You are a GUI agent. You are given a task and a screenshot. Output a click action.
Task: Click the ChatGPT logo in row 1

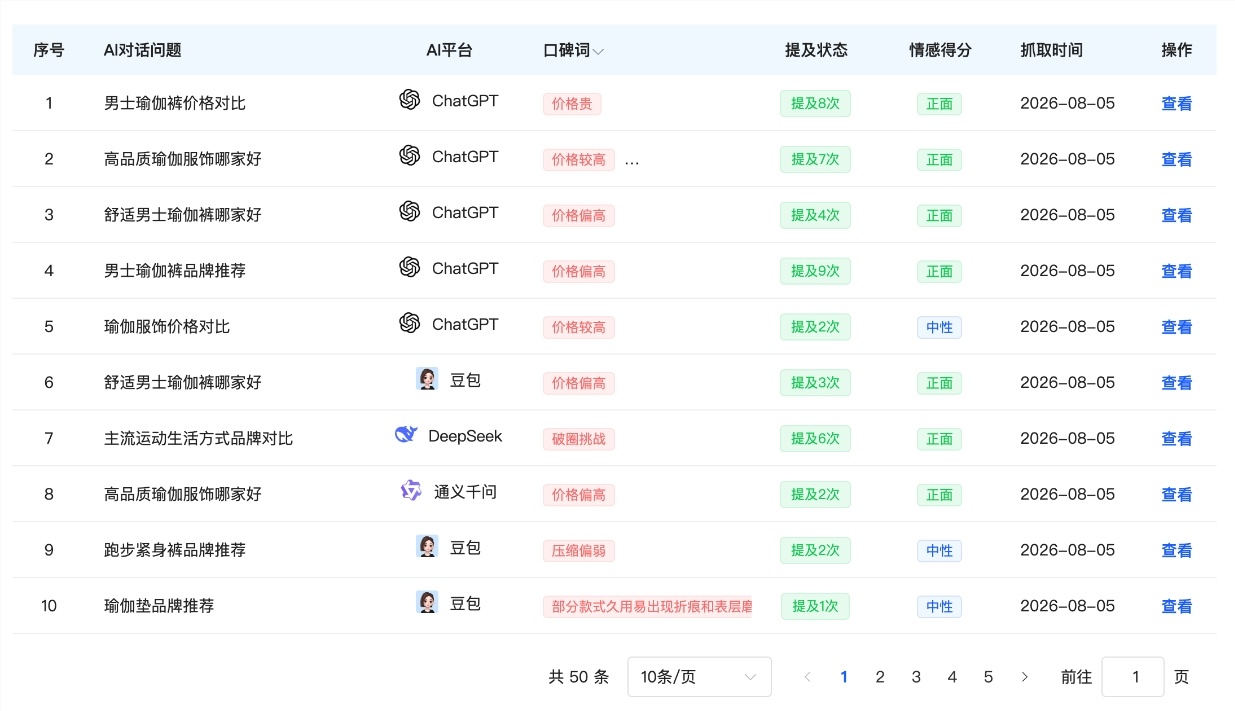tap(409, 100)
